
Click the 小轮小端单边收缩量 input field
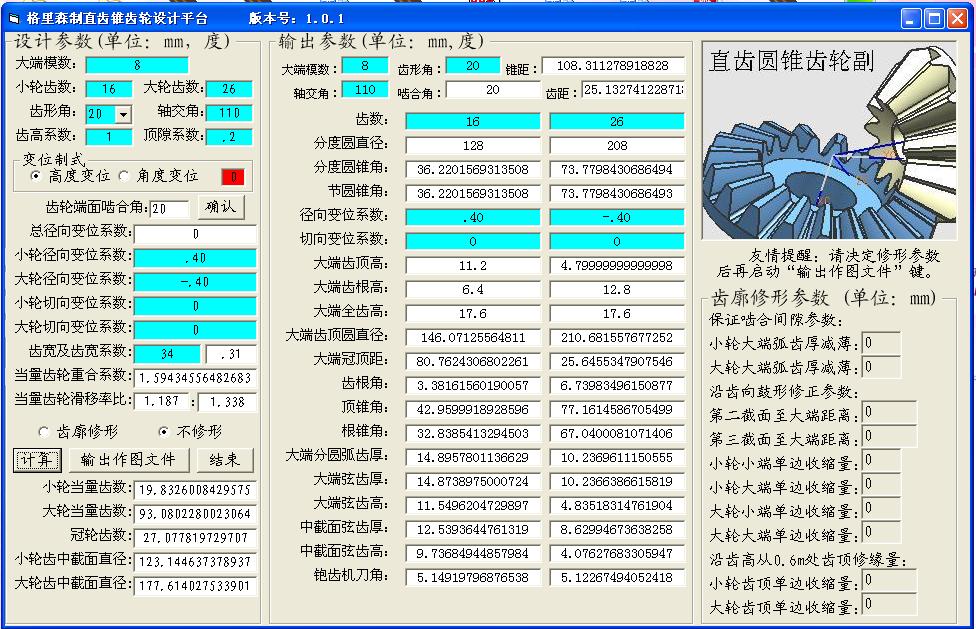[x=881, y=460]
